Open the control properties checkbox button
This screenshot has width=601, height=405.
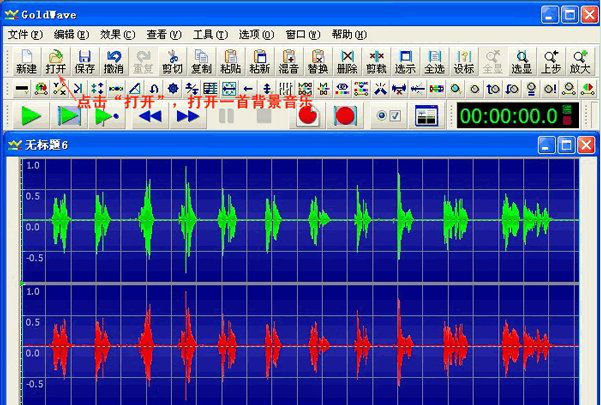[x=387, y=115]
